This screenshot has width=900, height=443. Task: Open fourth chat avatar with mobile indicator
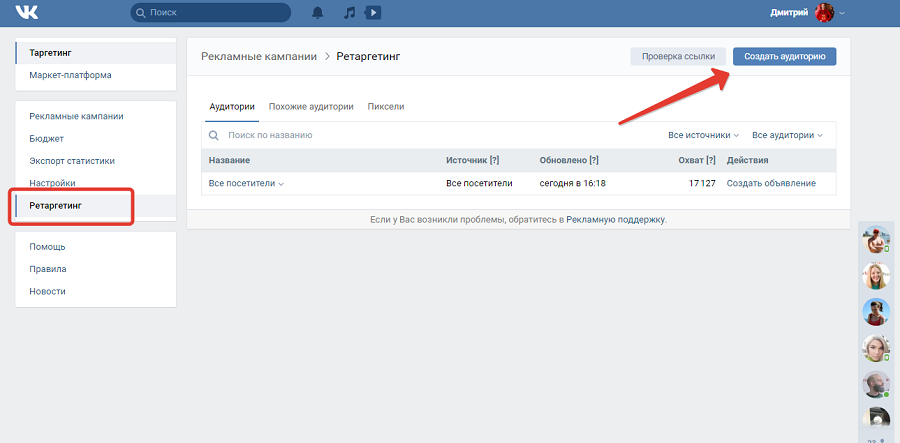(876, 348)
